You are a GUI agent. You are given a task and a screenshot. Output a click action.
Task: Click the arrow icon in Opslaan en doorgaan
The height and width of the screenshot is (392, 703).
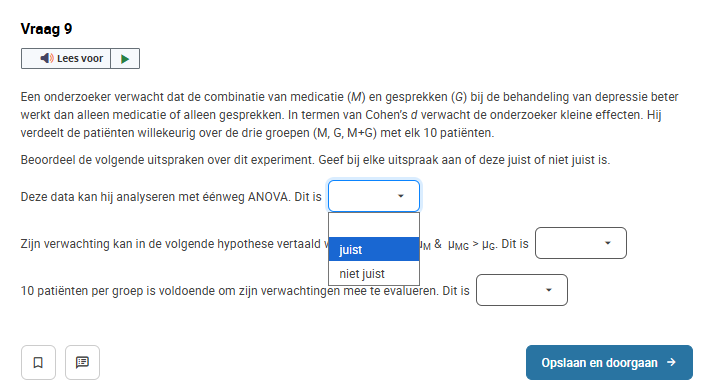[671, 362]
